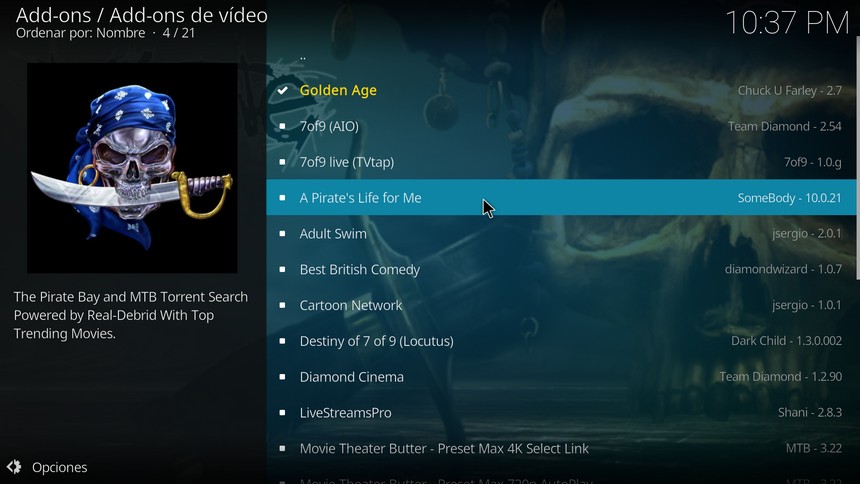Click the 'Add-ons / Add-ons de vídeo' heading
The image size is (860, 484).
tap(142, 15)
